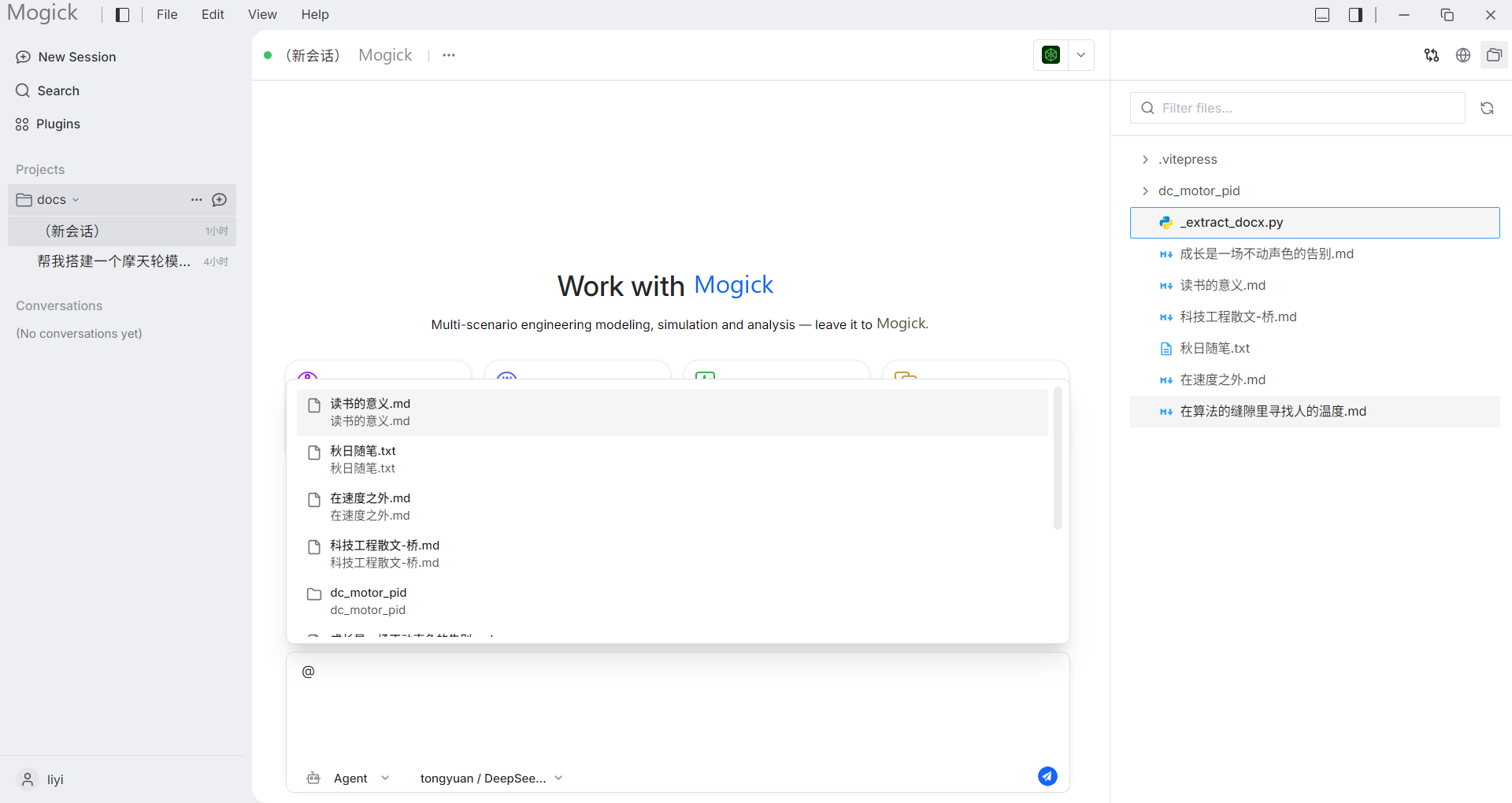This screenshot has height=803, width=1512.
Task: Open the File menu
Action: click(167, 14)
